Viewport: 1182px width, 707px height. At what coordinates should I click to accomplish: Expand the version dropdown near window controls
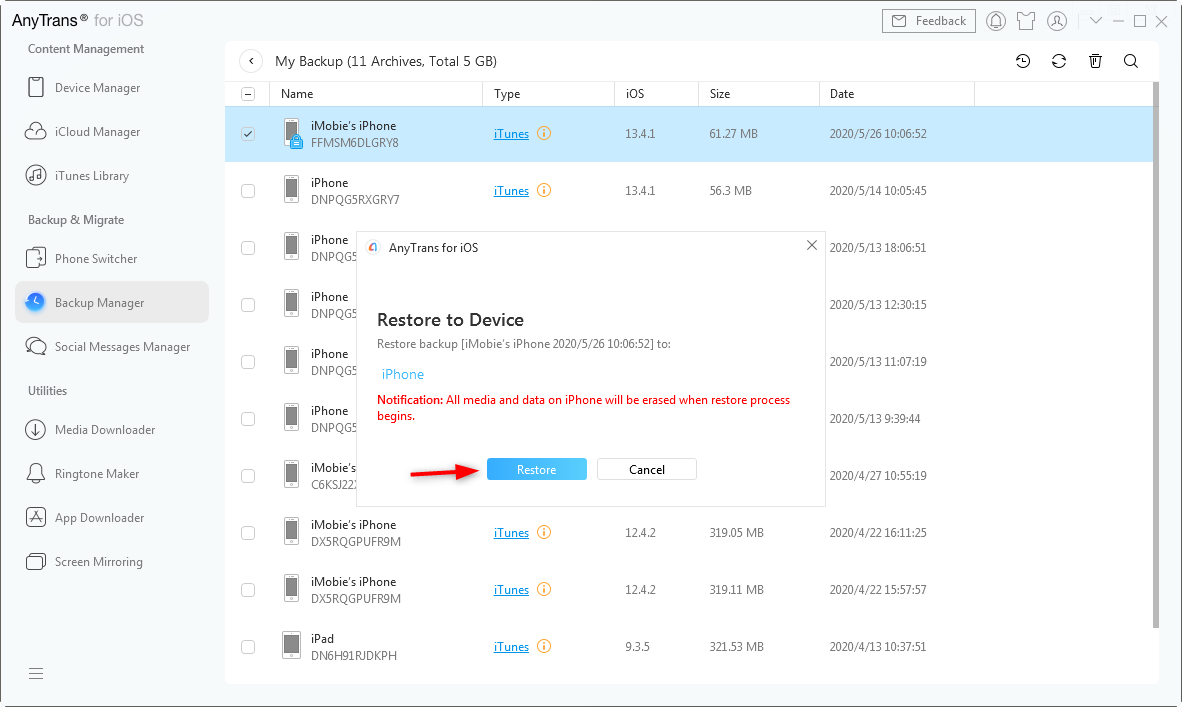(x=1096, y=20)
